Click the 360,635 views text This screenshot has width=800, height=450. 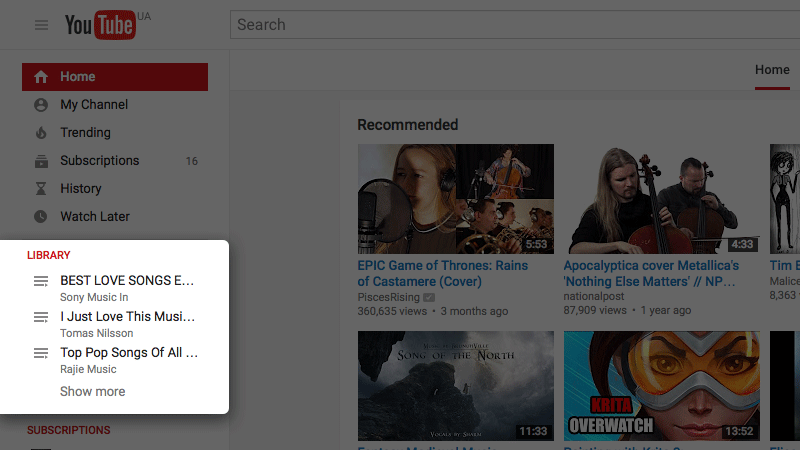click(x=392, y=311)
